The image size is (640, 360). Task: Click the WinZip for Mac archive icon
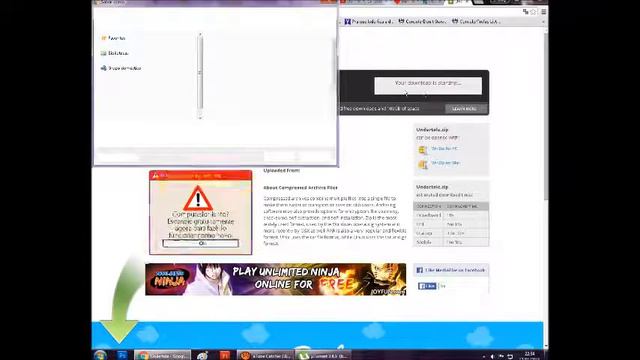tap(422, 164)
